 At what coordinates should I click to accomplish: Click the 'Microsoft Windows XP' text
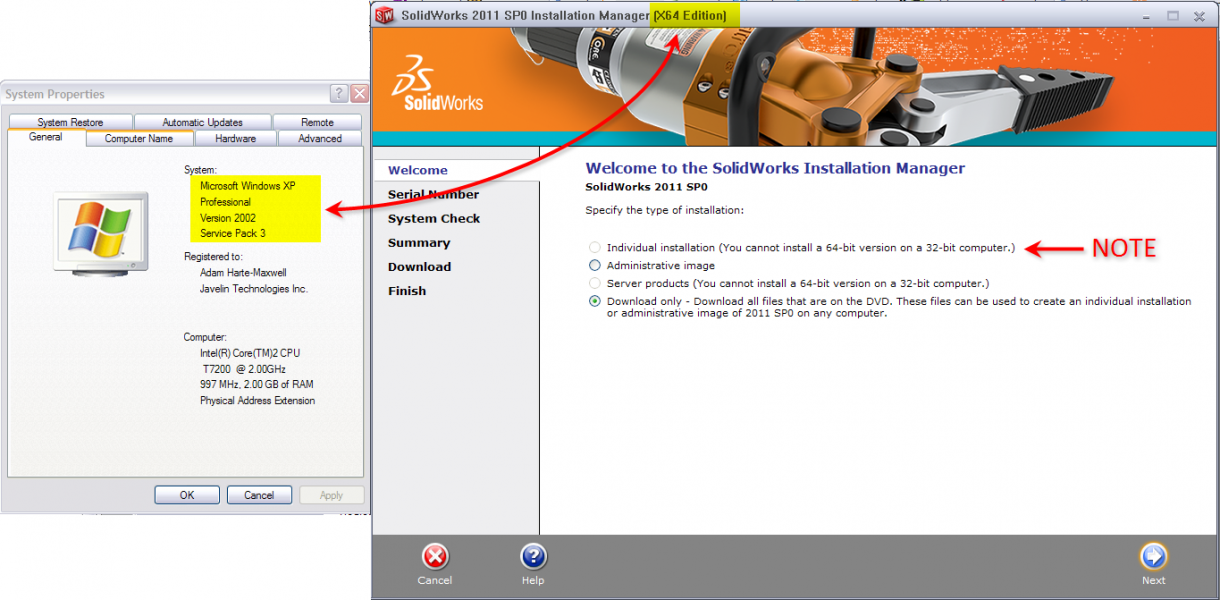(x=248, y=186)
